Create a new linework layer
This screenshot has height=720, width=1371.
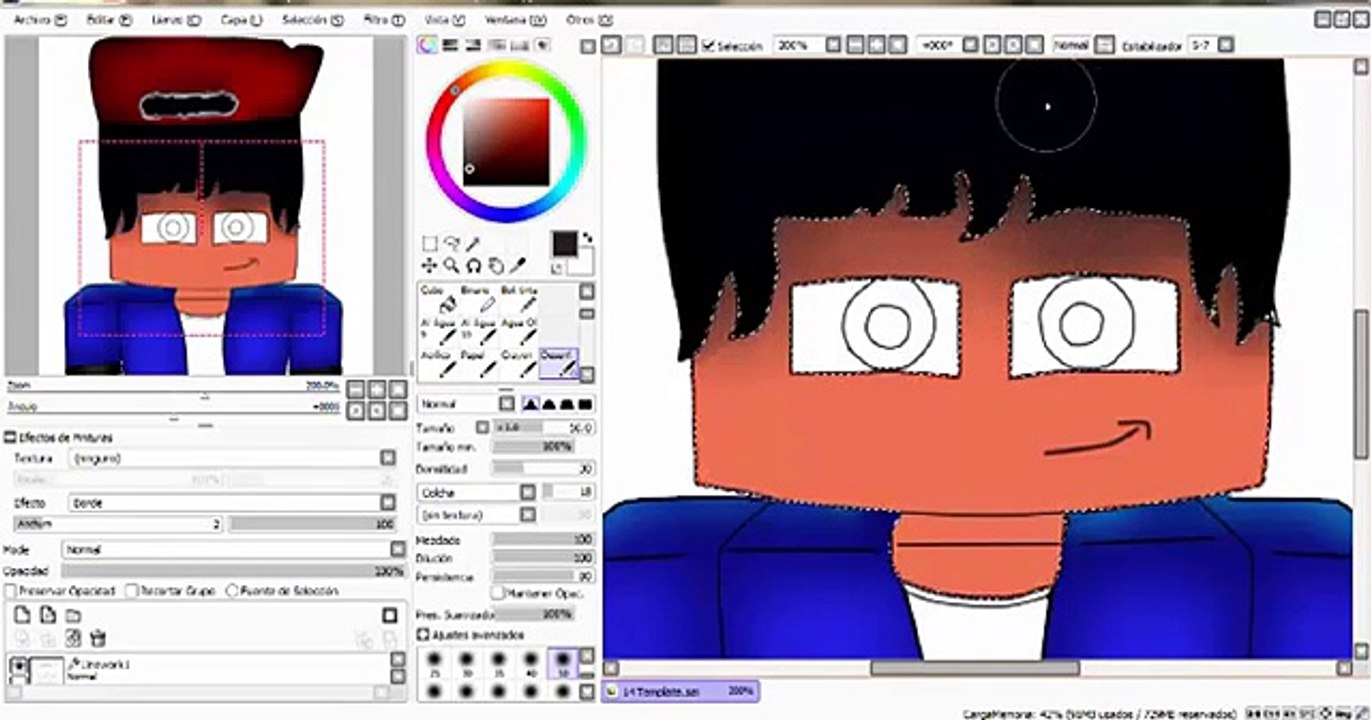(47, 615)
